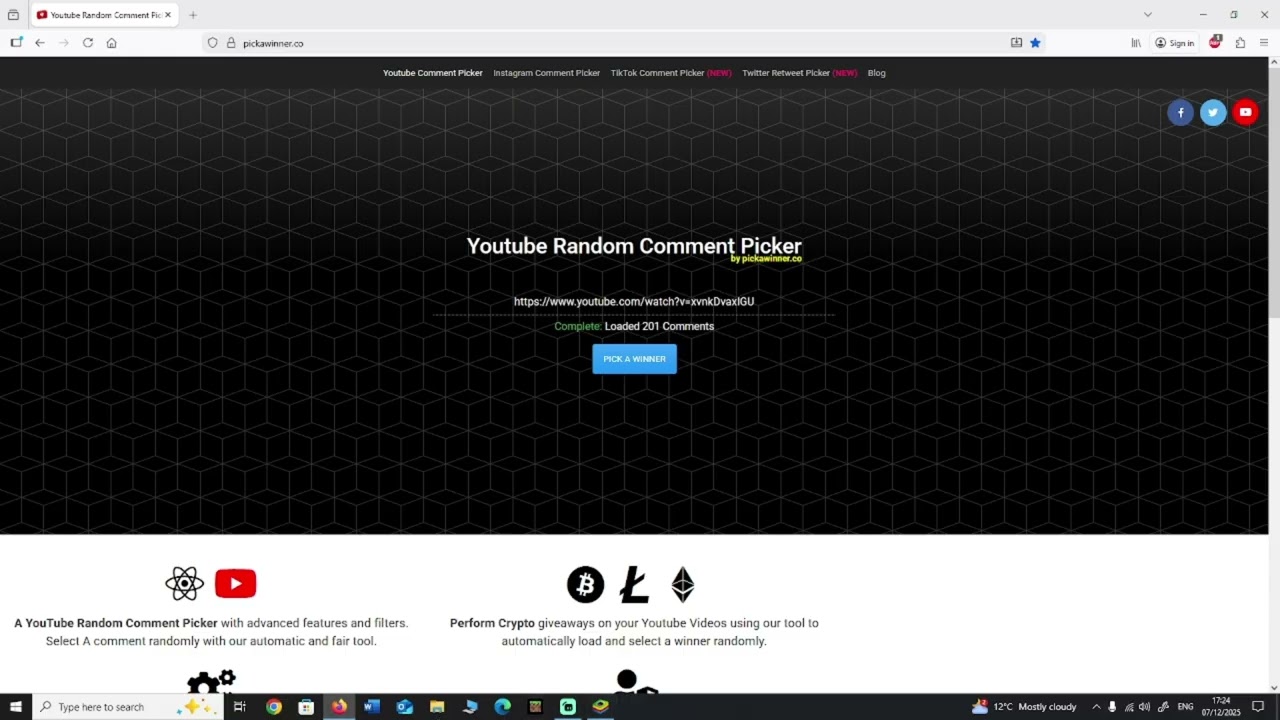Launch Google Chrome from the taskbar
The width and height of the screenshot is (1280, 720).
[x=274, y=707]
